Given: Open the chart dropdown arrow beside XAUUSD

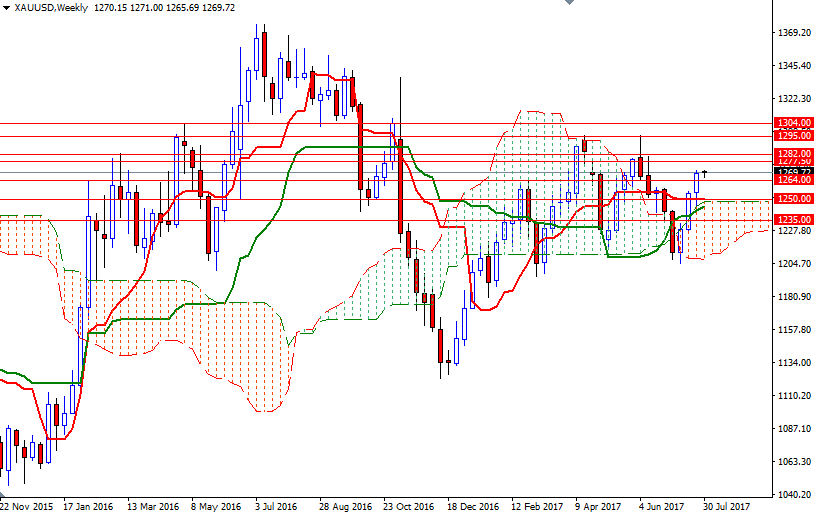Looking at the screenshot, I should click(6, 8).
